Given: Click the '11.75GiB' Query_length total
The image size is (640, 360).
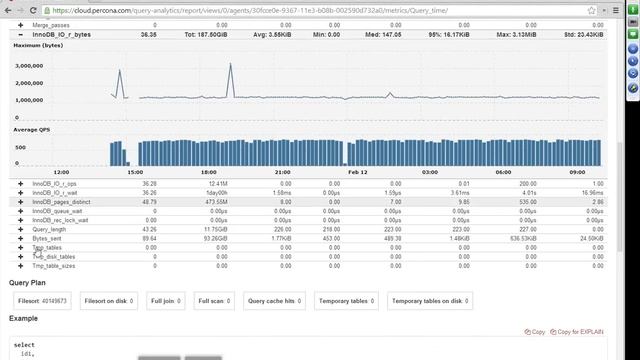Looking at the screenshot, I should pyautogui.click(x=216, y=229).
